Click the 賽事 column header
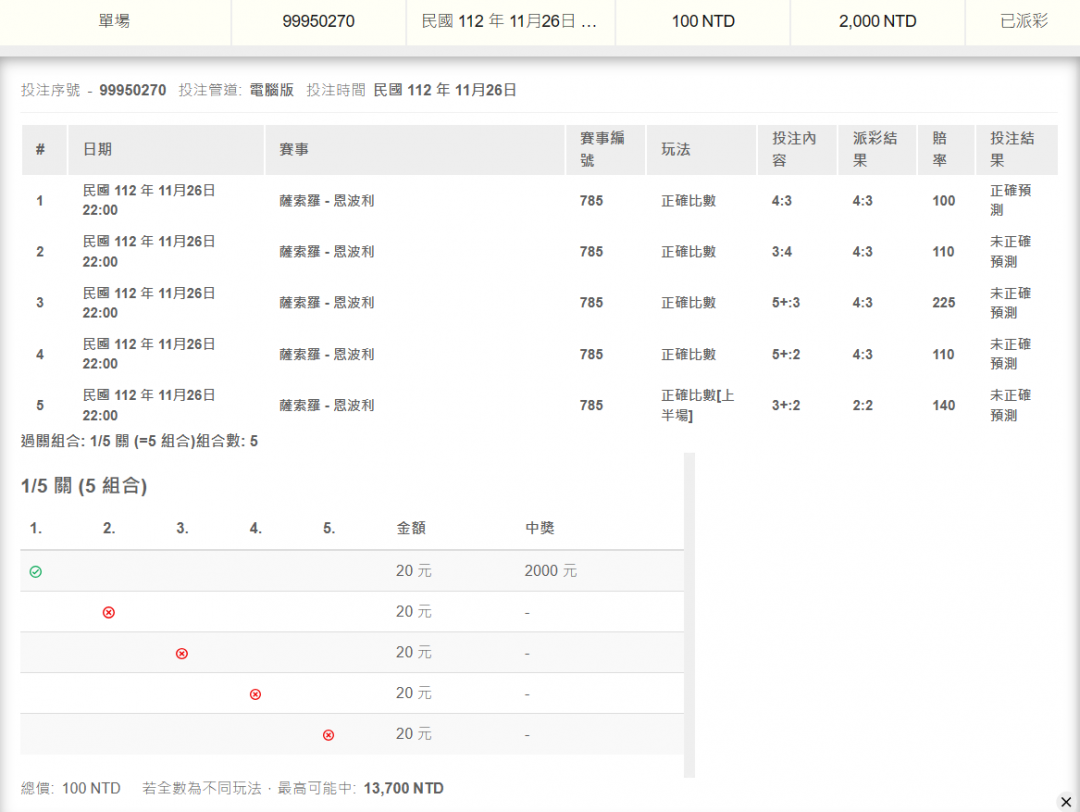Image resolution: width=1080 pixels, height=812 pixels. (x=415, y=149)
